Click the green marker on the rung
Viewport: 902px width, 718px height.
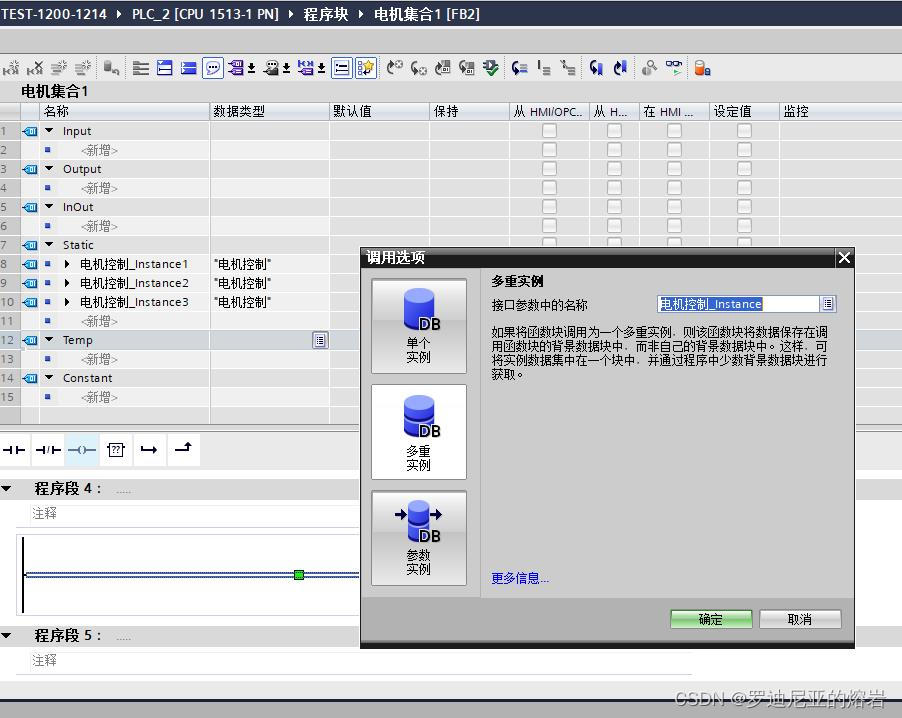coord(299,575)
